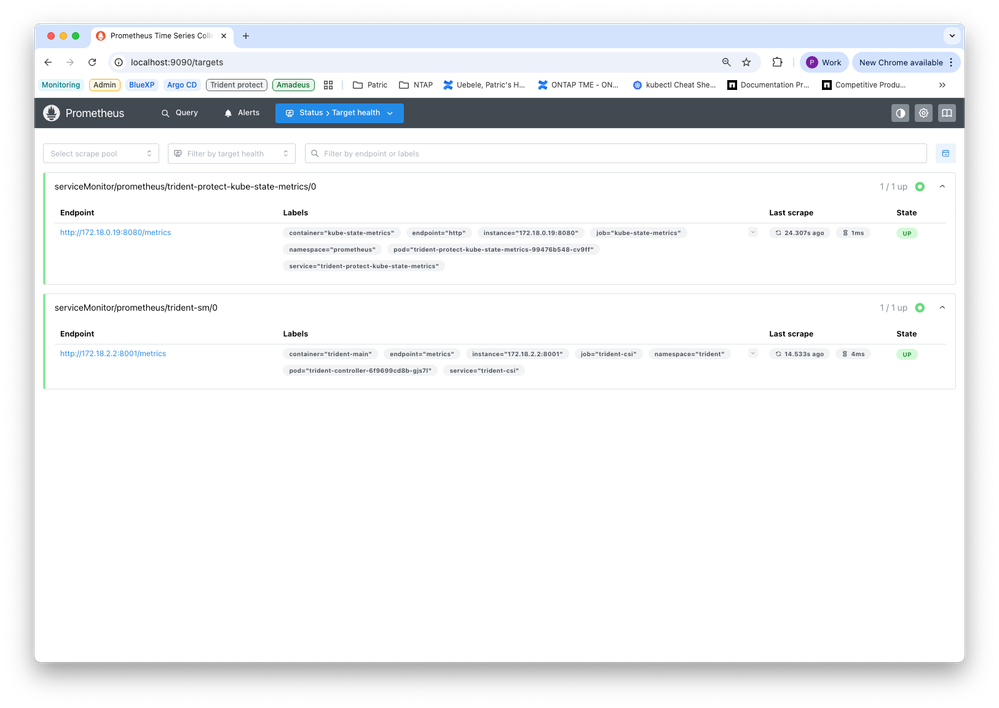Screen dimensions: 999x708
Task: Open the Patric bookmarks folder
Action: tap(370, 85)
